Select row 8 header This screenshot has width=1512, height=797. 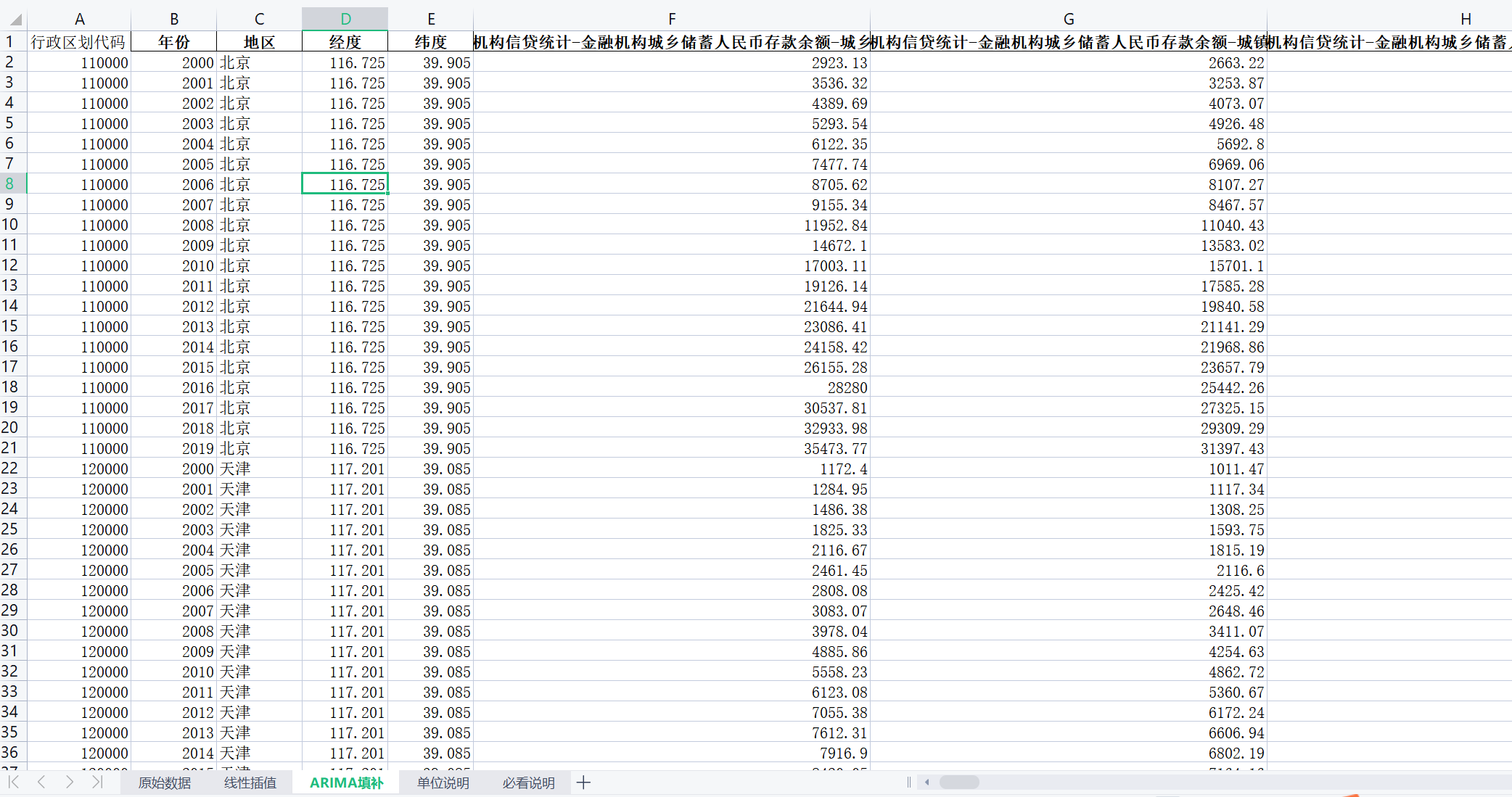click(10, 184)
